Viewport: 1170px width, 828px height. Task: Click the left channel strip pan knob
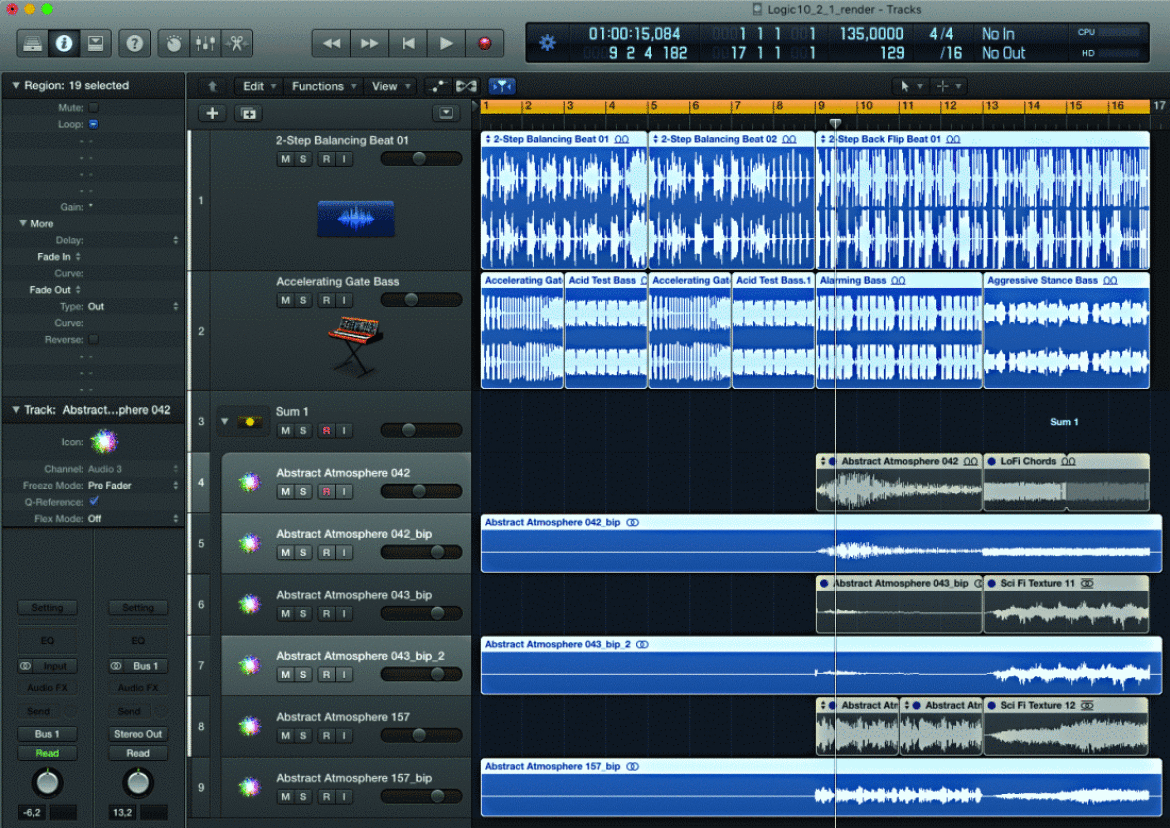tap(47, 782)
